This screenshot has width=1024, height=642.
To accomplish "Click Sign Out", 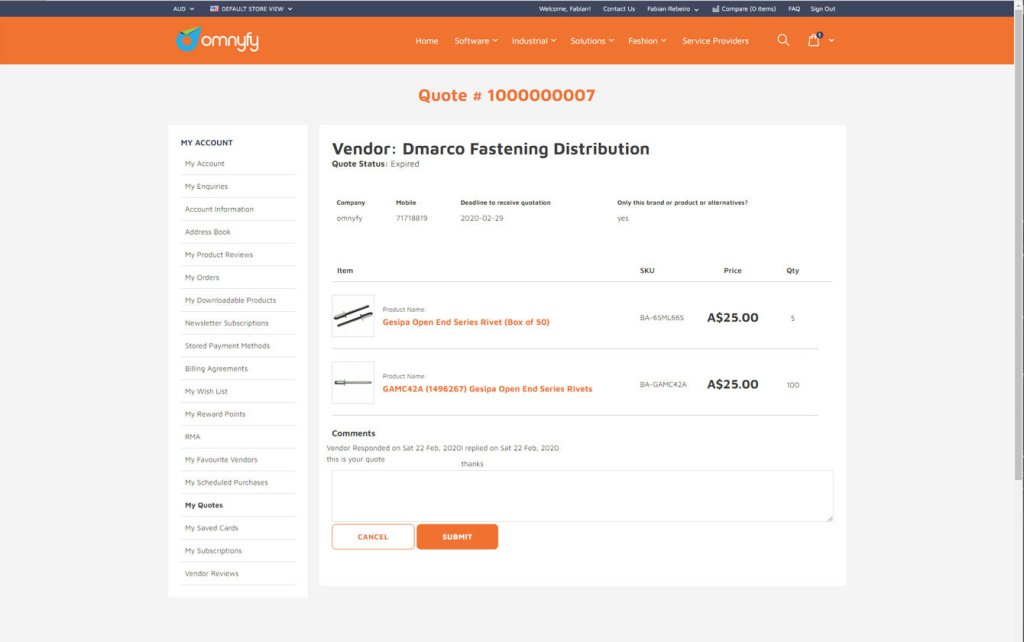I will point(822,9).
